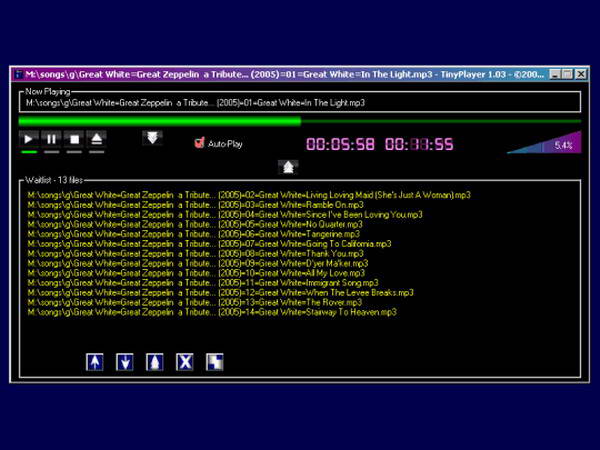Click the upward double-arrow button above waitlist
This screenshot has height=450, width=600.
click(x=288, y=167)
